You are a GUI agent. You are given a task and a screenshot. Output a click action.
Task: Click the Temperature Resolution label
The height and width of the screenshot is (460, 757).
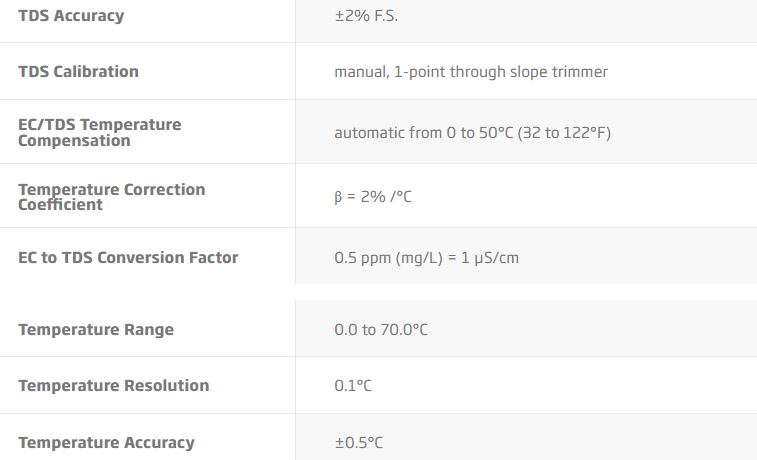[113, 386]
